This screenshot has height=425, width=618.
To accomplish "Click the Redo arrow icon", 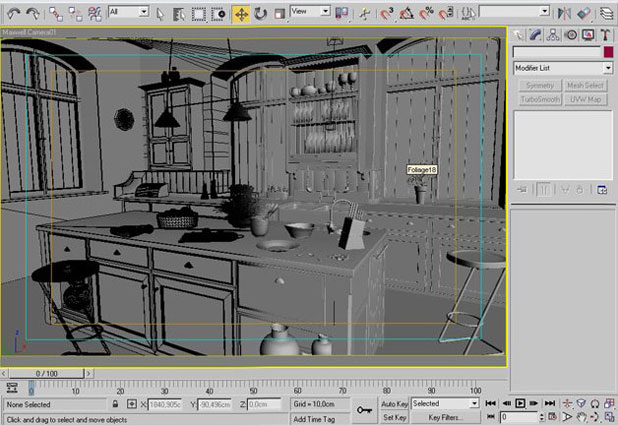I will 33,14.
